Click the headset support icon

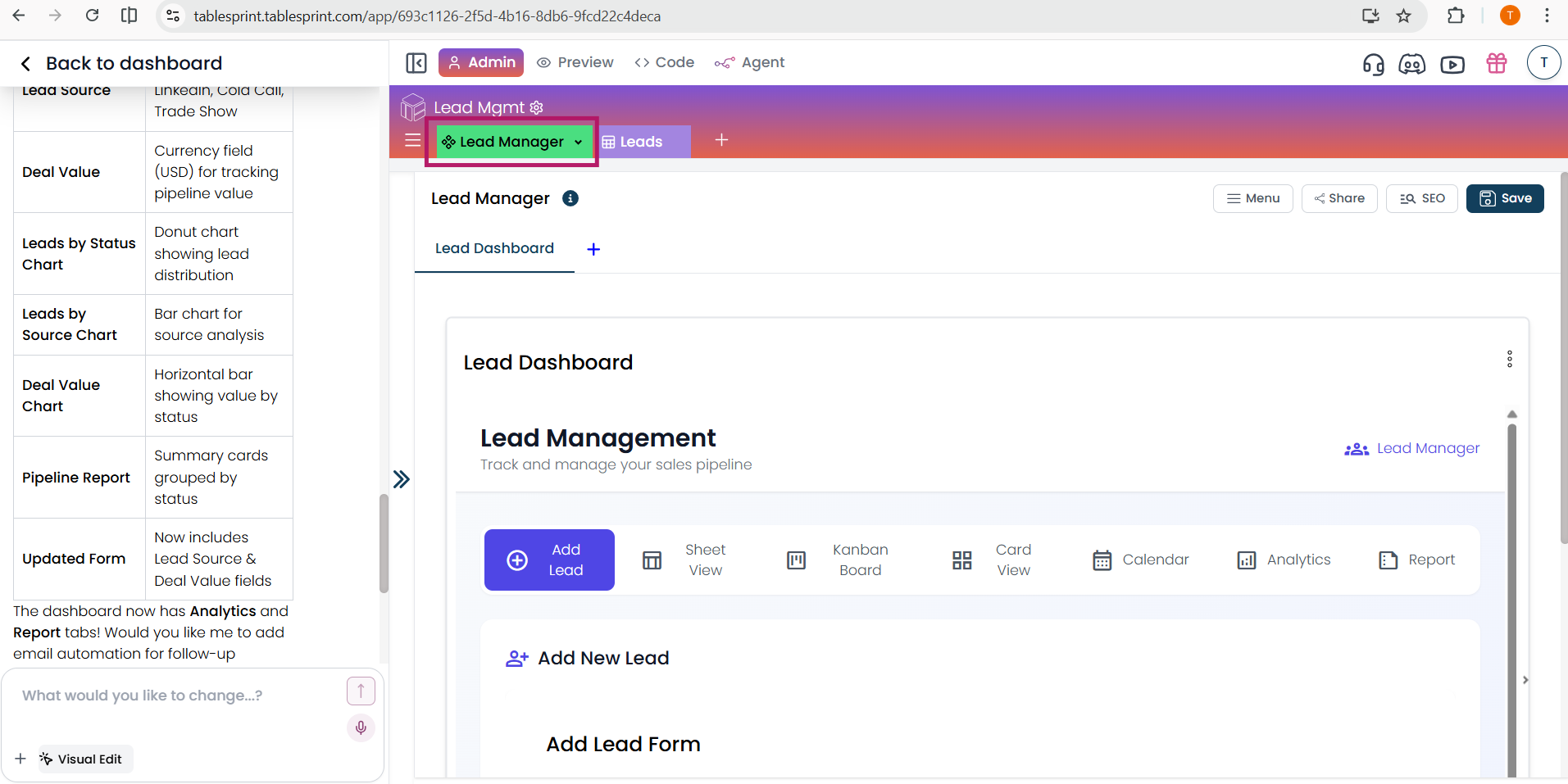click(1373, 64)
